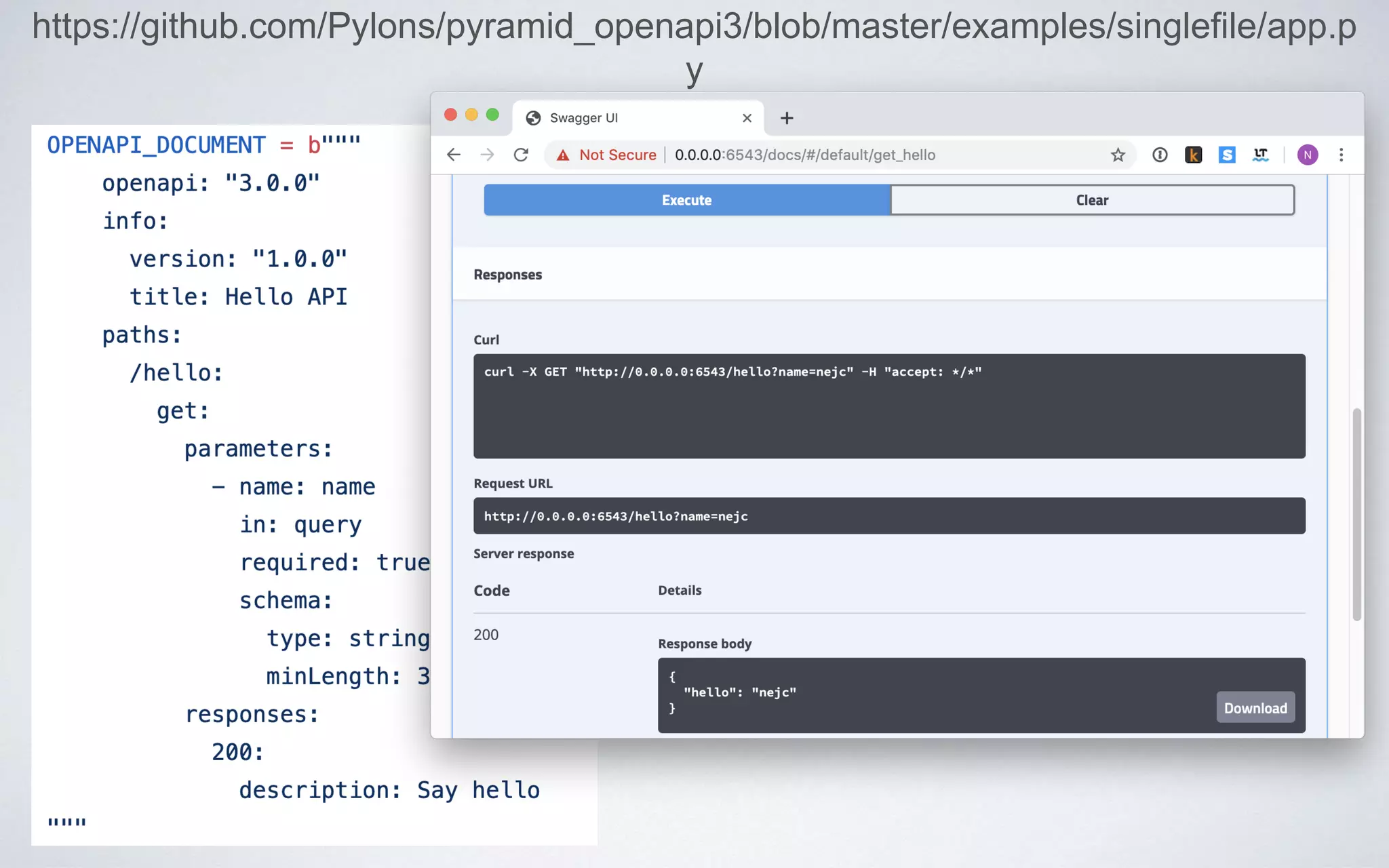Click the openapi: "3.0.0" line
This screenshot has width=1389, height=868.
[x=211, y=183]
